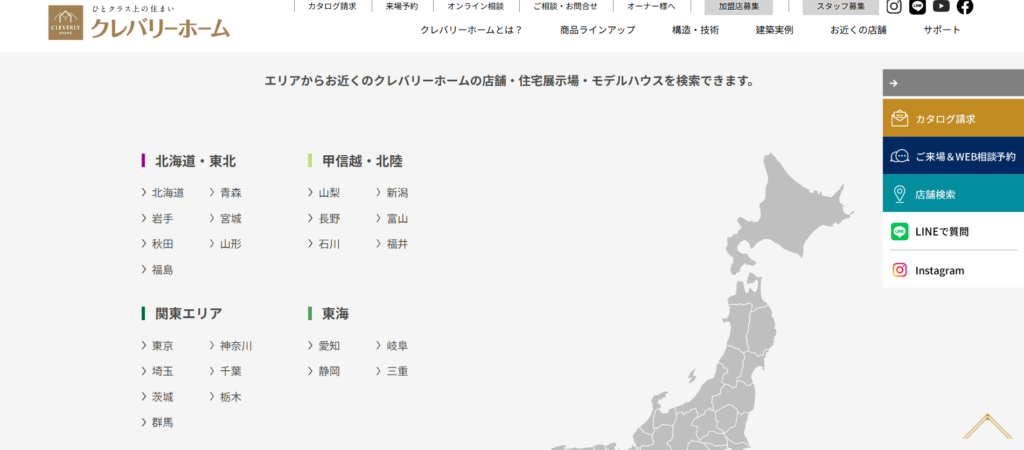Open the Instagram icon in top header

(894, 7)
